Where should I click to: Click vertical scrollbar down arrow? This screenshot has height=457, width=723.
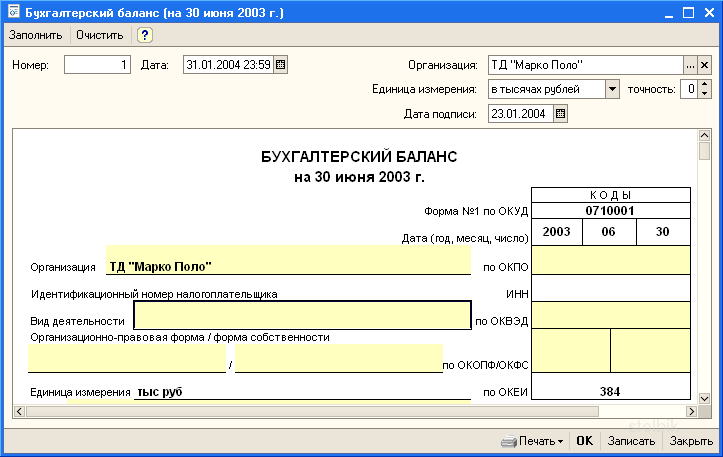704,398
